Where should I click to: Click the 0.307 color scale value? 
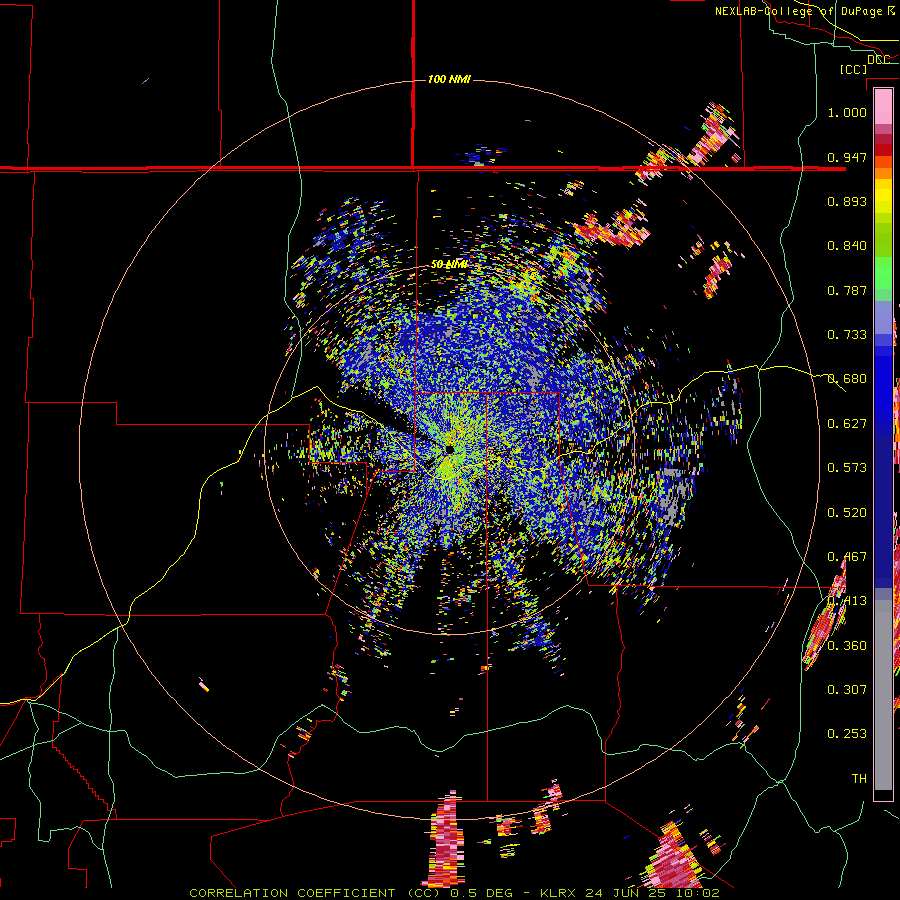847,690
